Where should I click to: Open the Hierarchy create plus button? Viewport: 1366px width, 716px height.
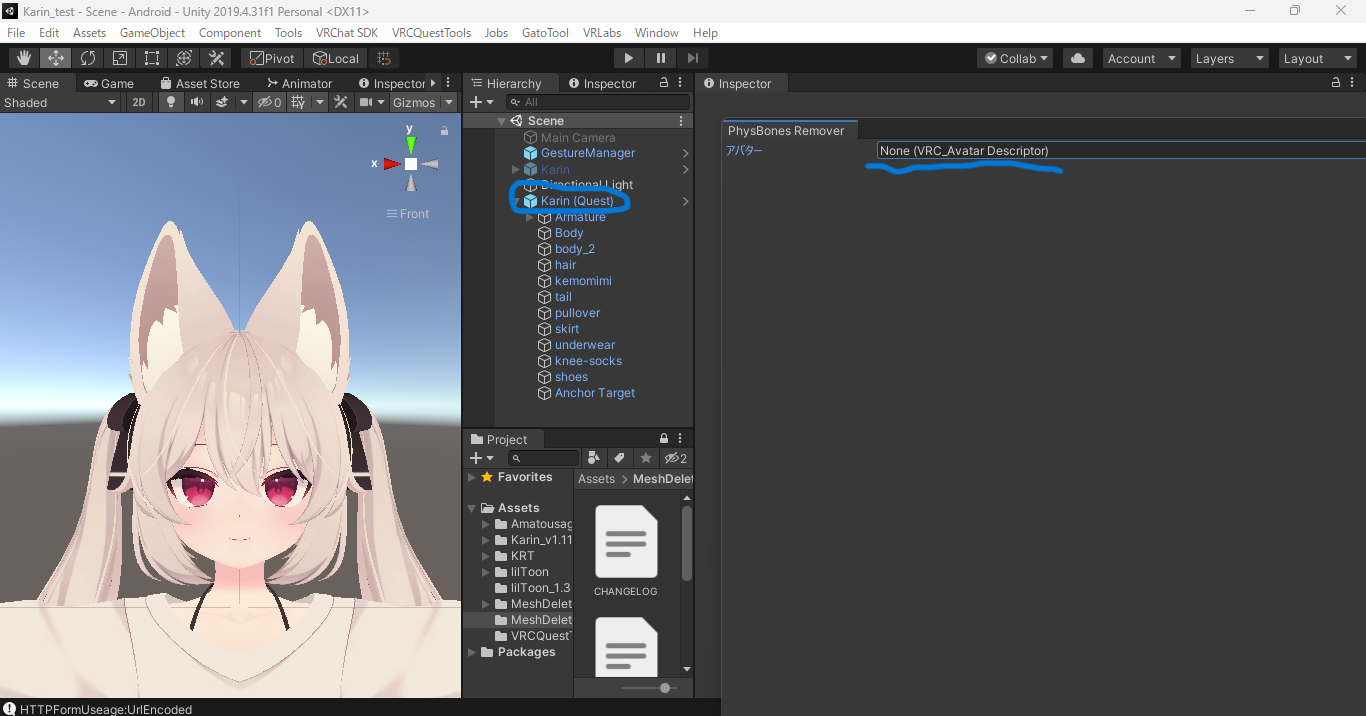click(482, 102)
